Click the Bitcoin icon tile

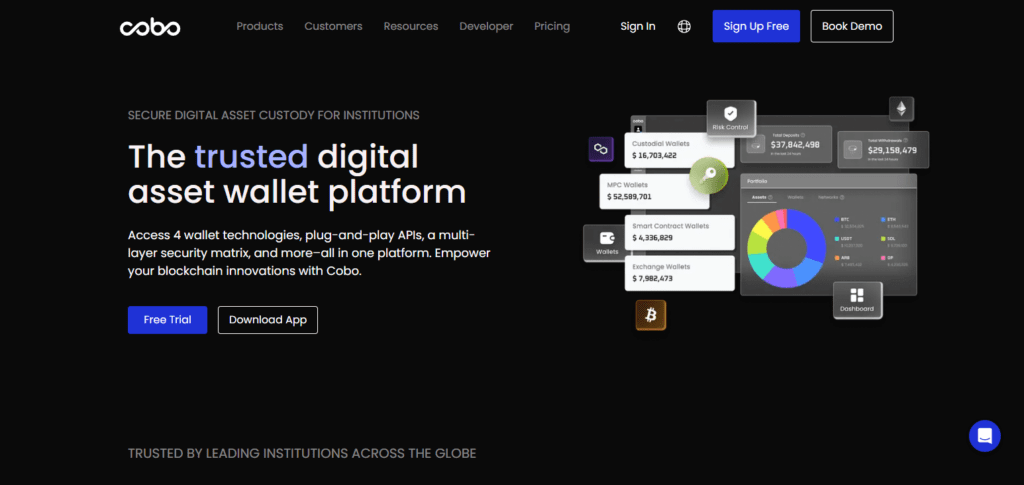click(650, 315)
